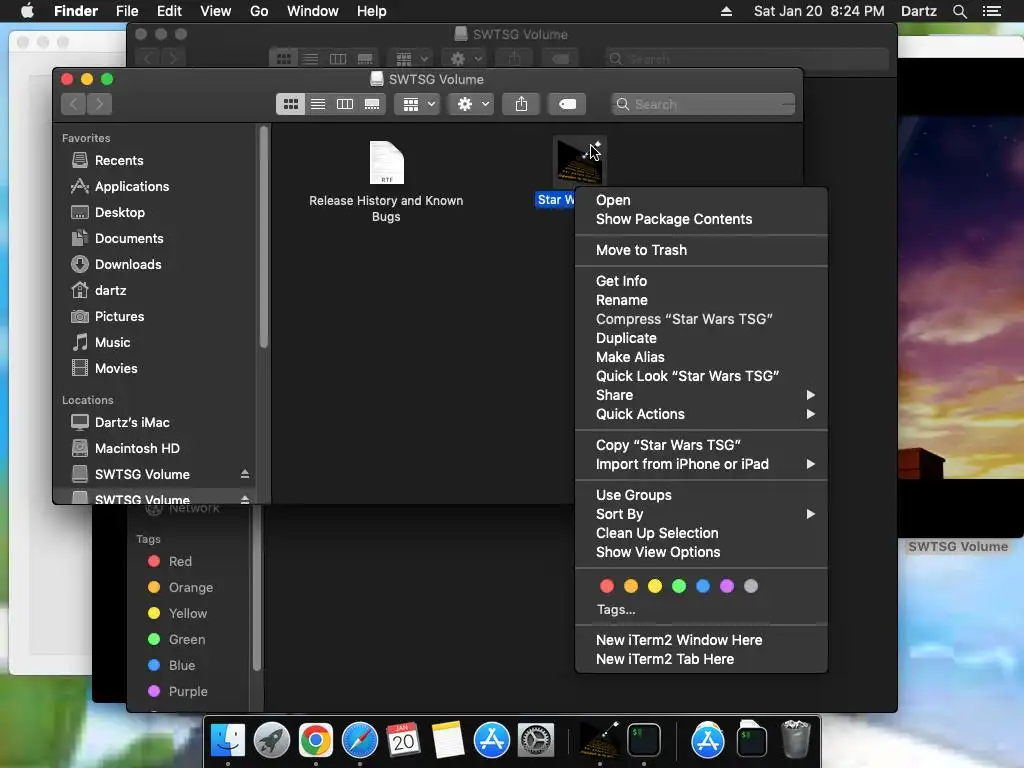Viewport: 1024px width, 768px height.
Task: Expand the Quick Actions submenu
Action: [x=701, y=413]
